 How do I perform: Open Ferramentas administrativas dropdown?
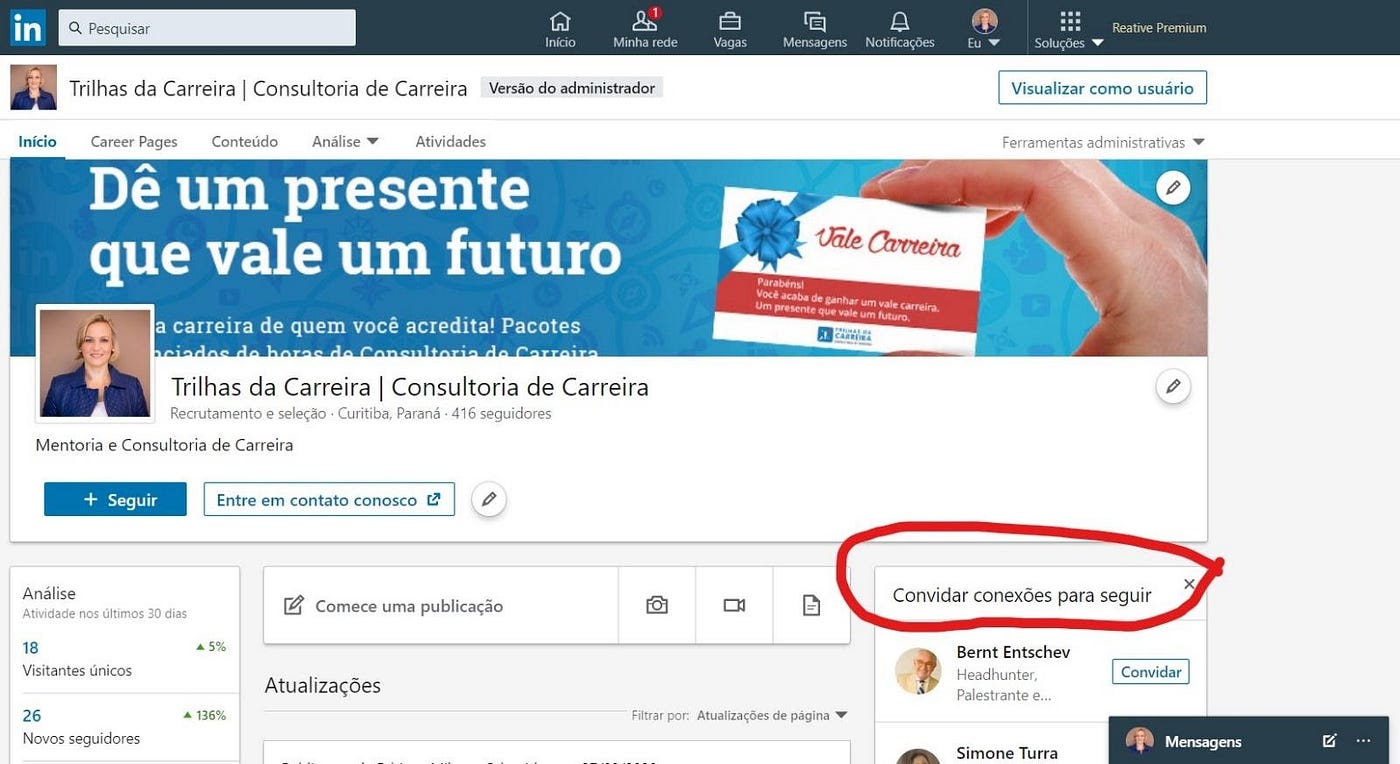(1103, 142)
